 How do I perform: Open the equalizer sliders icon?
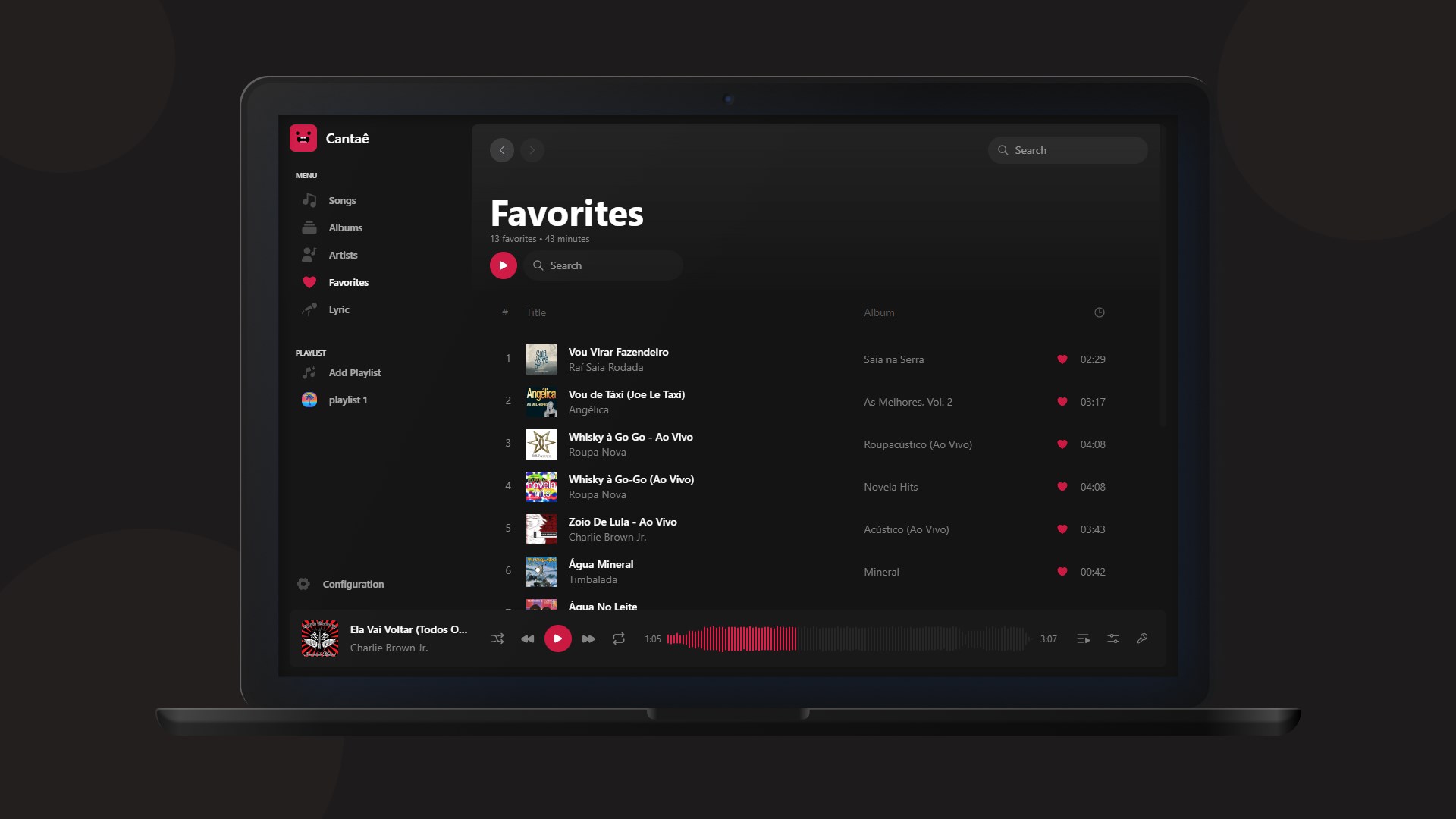coord(1112,639)
